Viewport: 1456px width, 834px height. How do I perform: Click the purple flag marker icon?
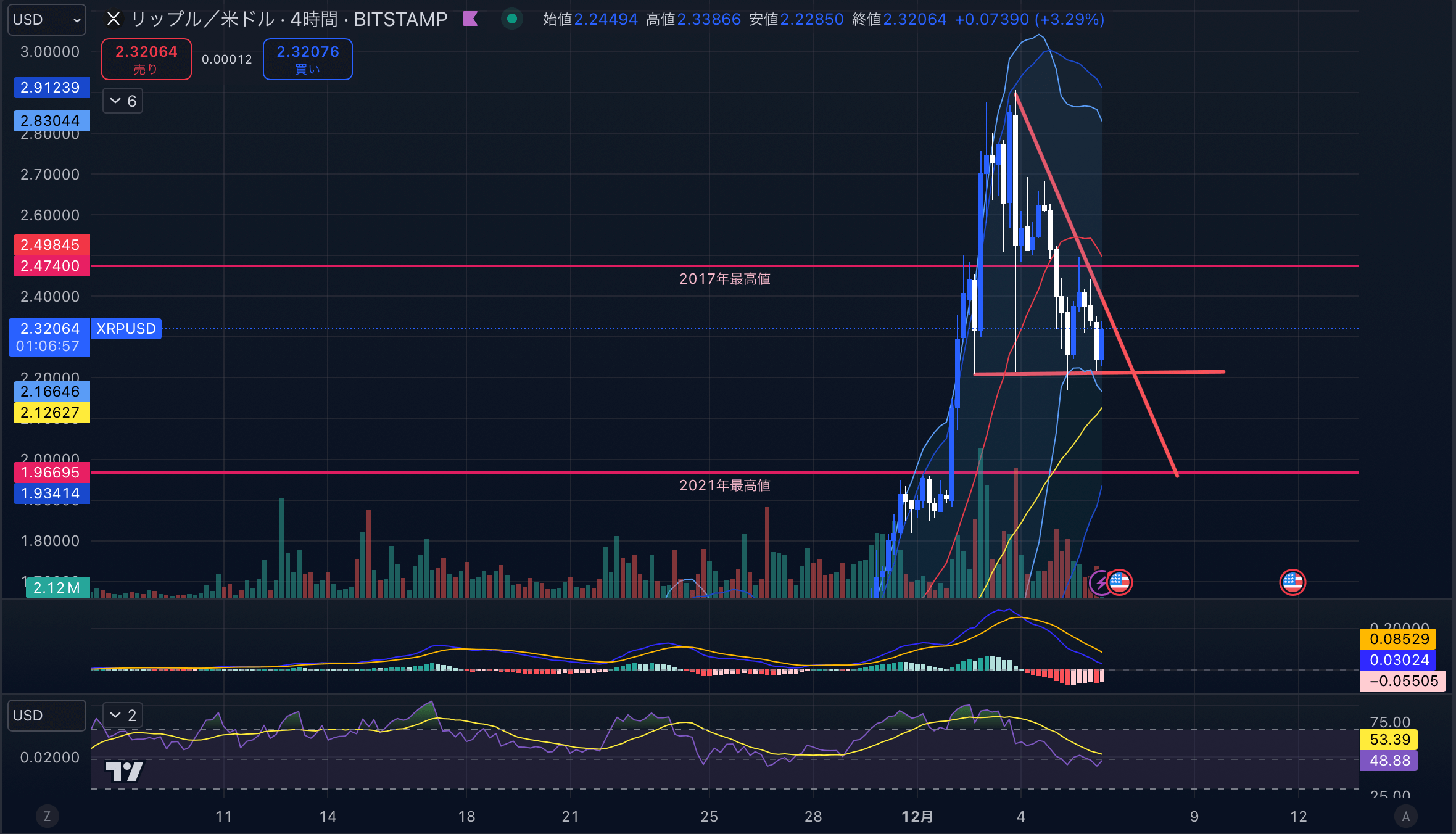point(470,19)
